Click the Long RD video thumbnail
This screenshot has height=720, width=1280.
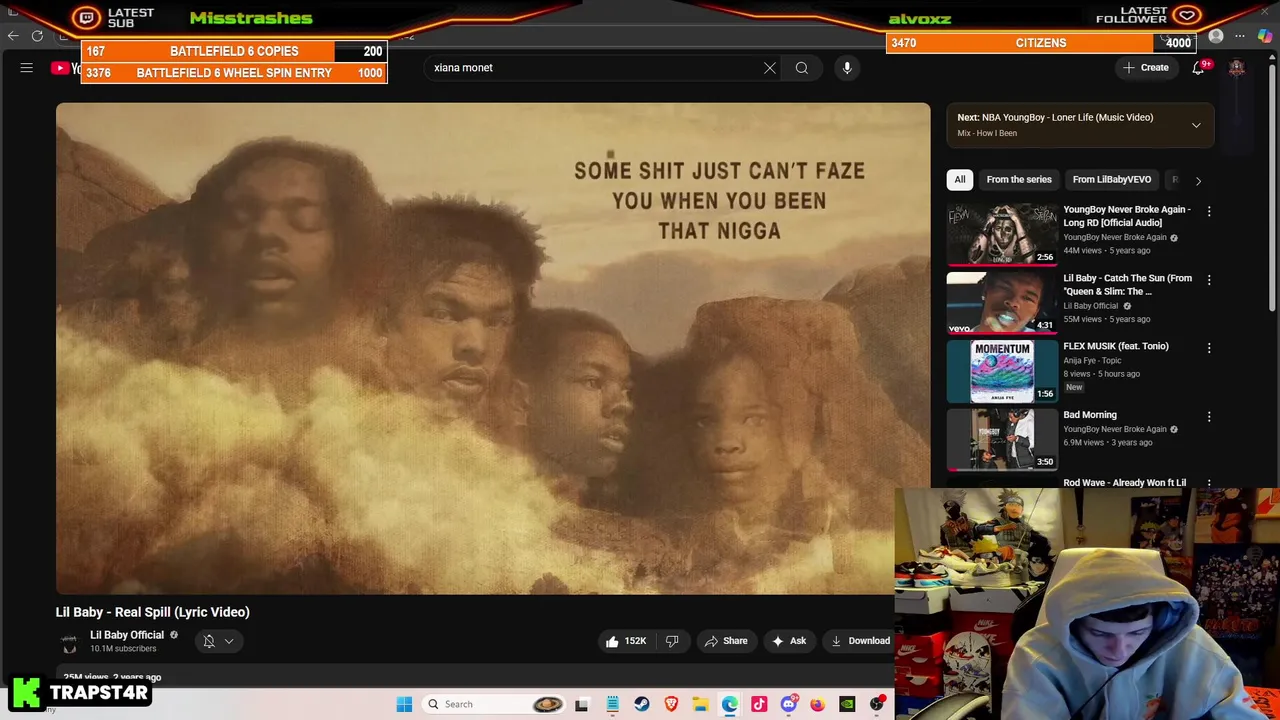1002,234
